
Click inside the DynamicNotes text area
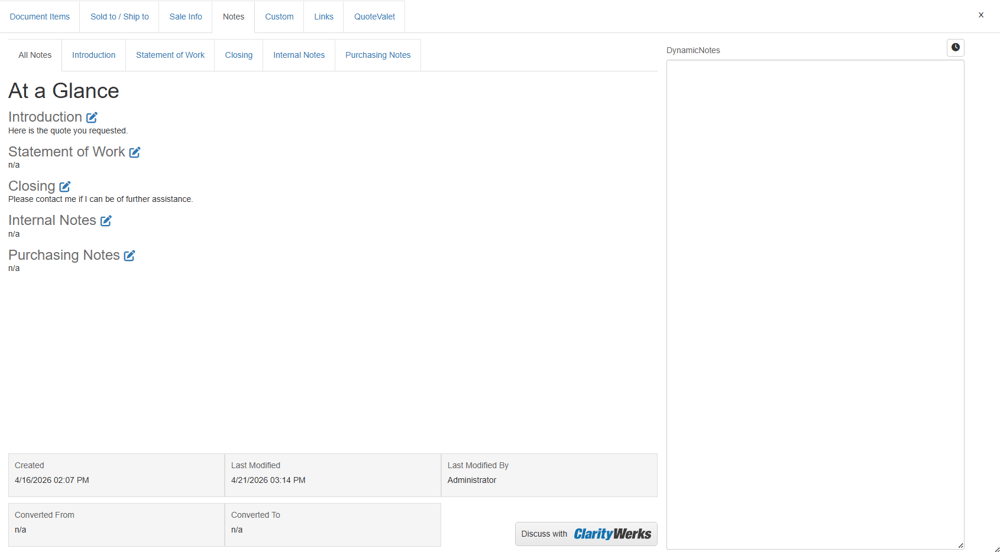click(815, 305)
